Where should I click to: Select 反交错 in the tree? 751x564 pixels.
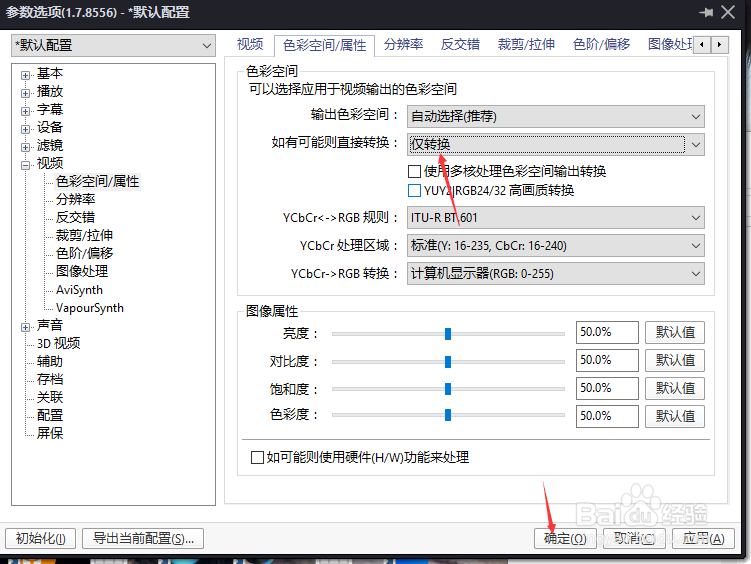click(75, 217)
